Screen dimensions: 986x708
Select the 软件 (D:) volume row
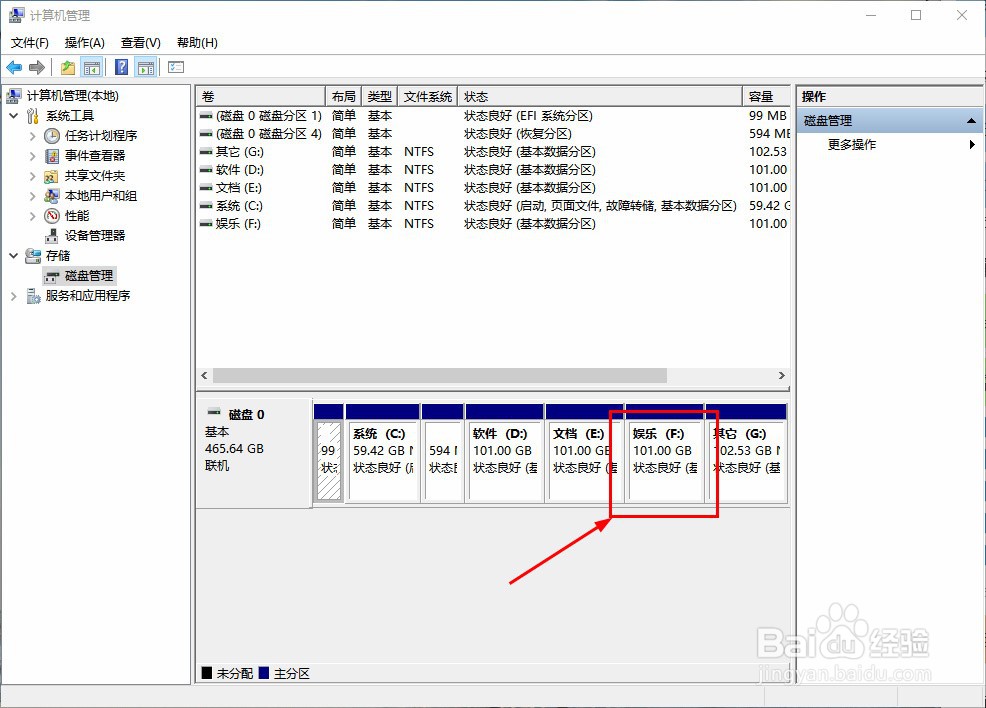coord(494,170)
